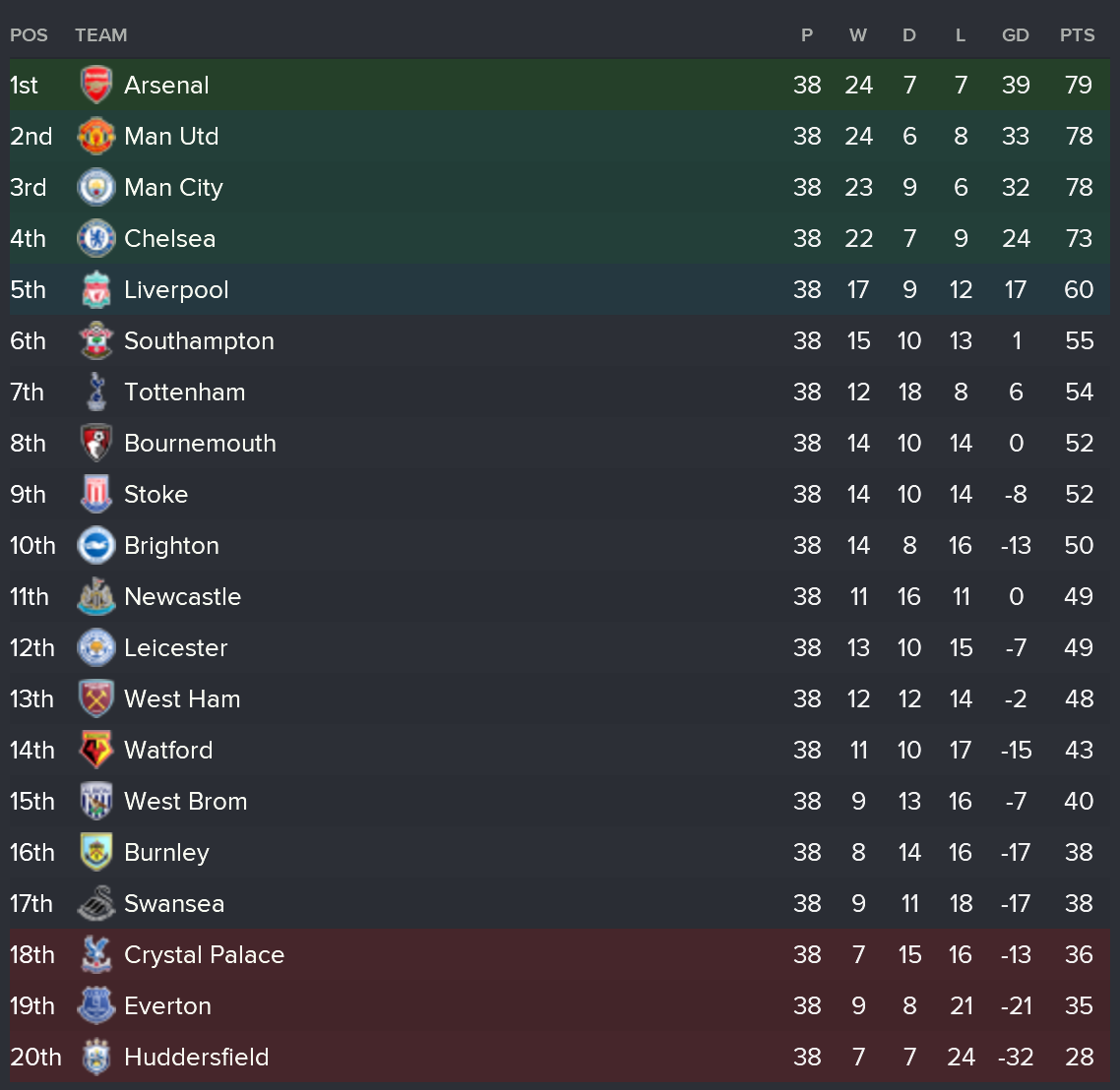Click the Liverpool club badge icon

(96, 290)
